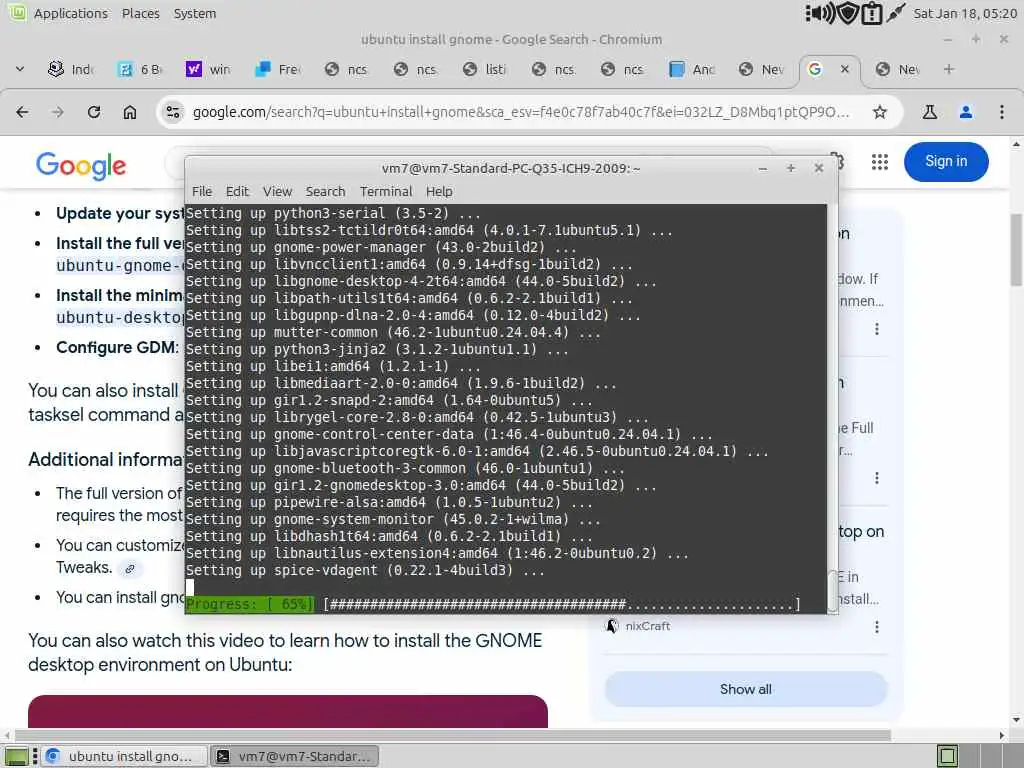The image size is (1024, 768).
Task: Close the active Google search tab
Action: (x=844, y=69)
